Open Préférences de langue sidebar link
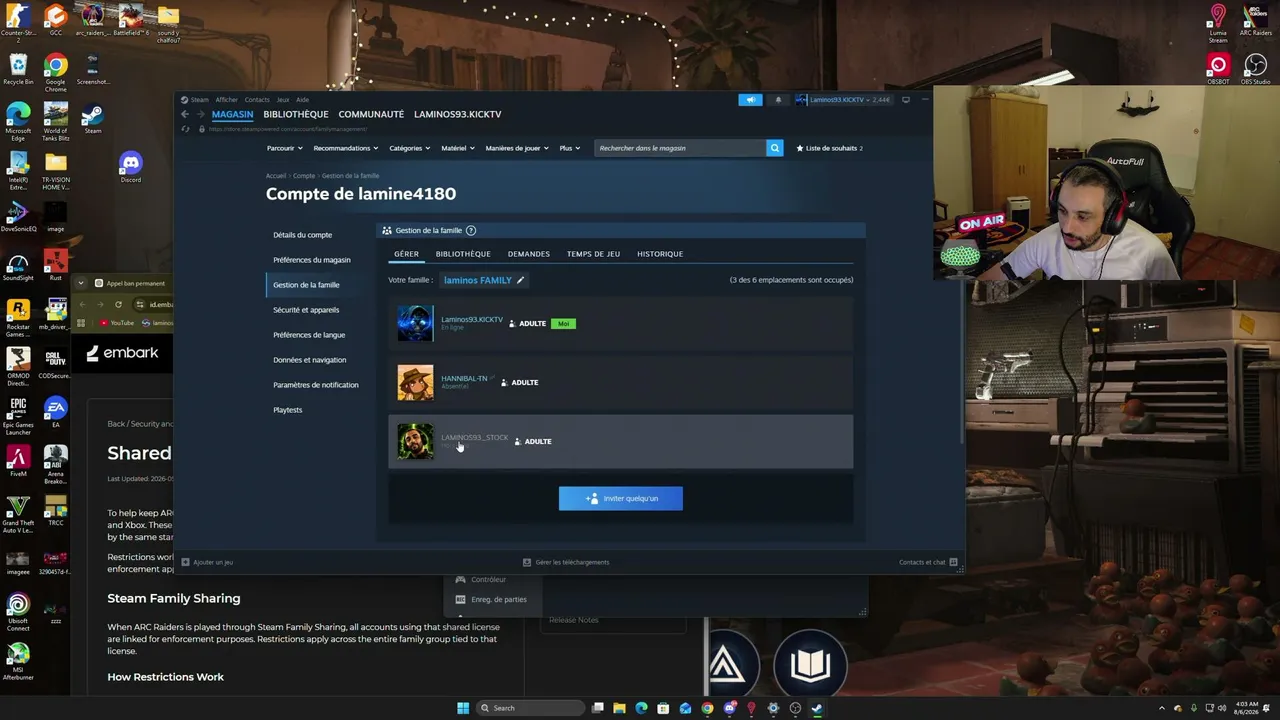The width and height of the screenshot is (1280, 720). coord(309,335)
